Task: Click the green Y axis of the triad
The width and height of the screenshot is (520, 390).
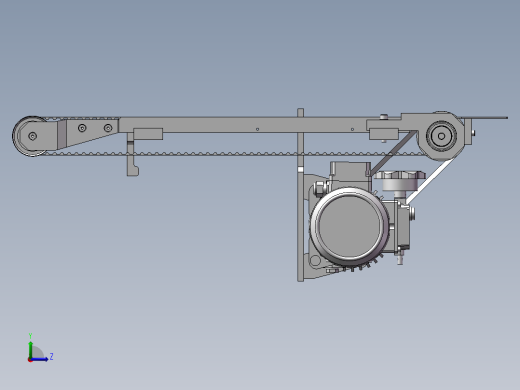Action: tap(30, 350)
